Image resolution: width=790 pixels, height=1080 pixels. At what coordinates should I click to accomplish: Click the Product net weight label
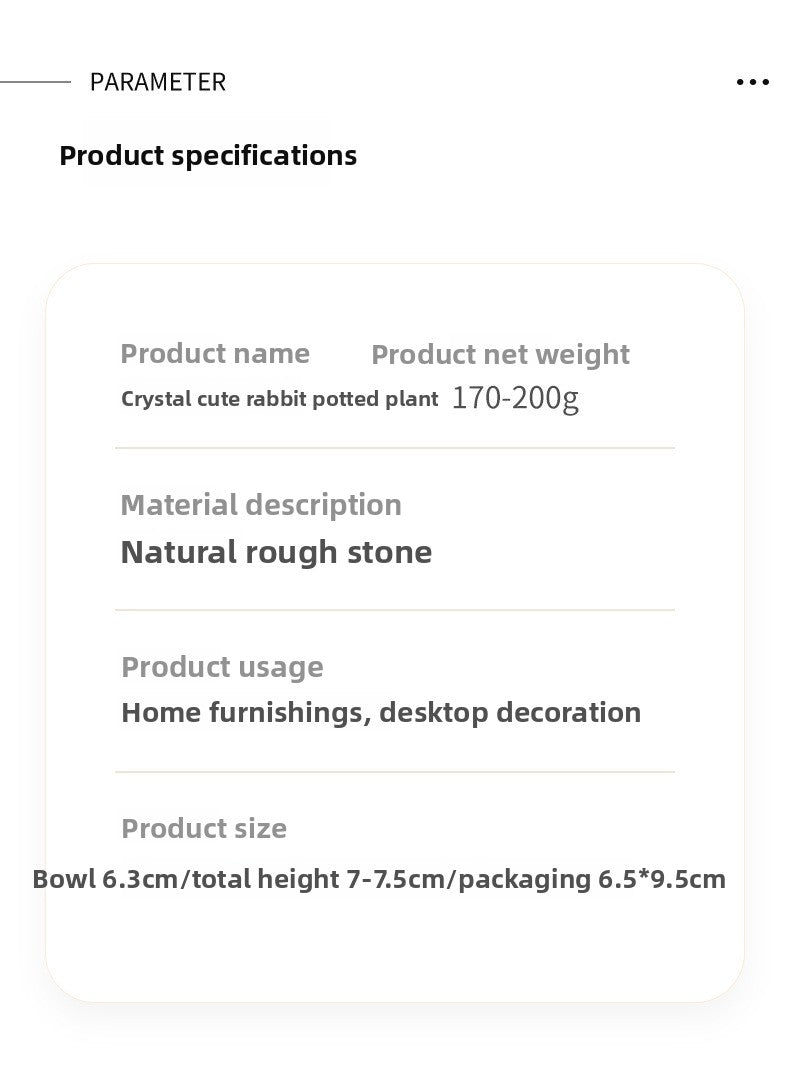click(500, 354)
